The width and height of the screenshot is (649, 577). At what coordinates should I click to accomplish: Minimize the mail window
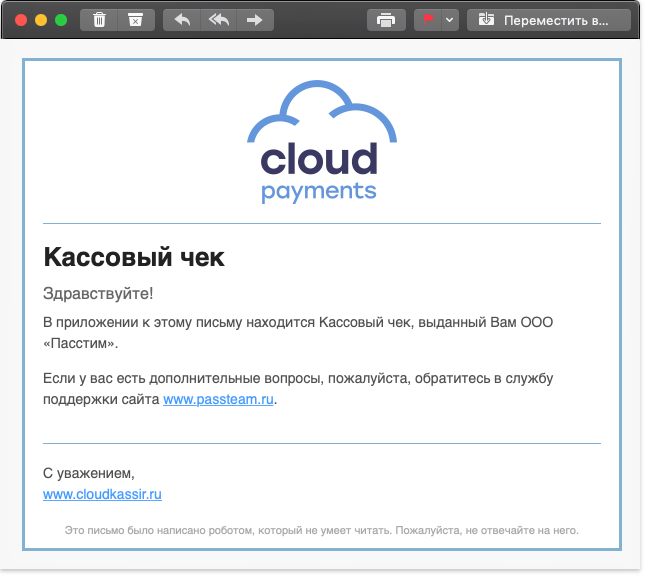tap(41, 20)
